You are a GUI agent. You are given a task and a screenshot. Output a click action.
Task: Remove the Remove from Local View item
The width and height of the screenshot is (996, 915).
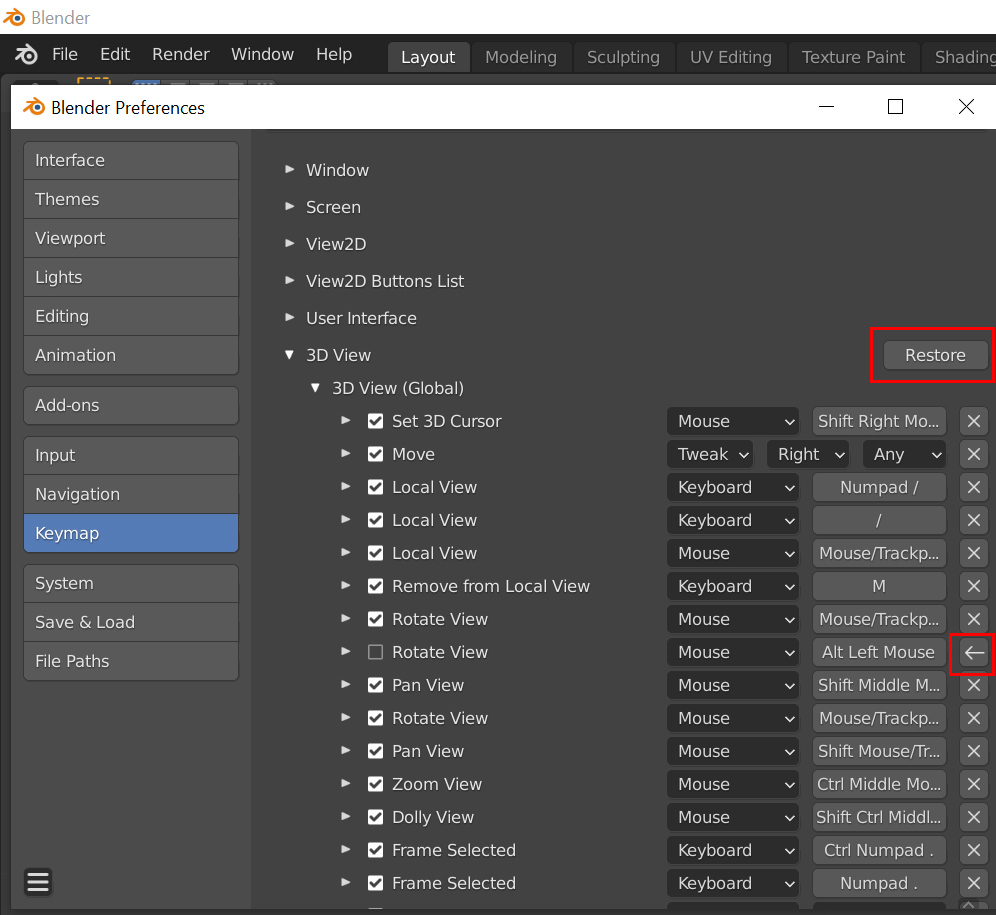(x=973, y=586)
